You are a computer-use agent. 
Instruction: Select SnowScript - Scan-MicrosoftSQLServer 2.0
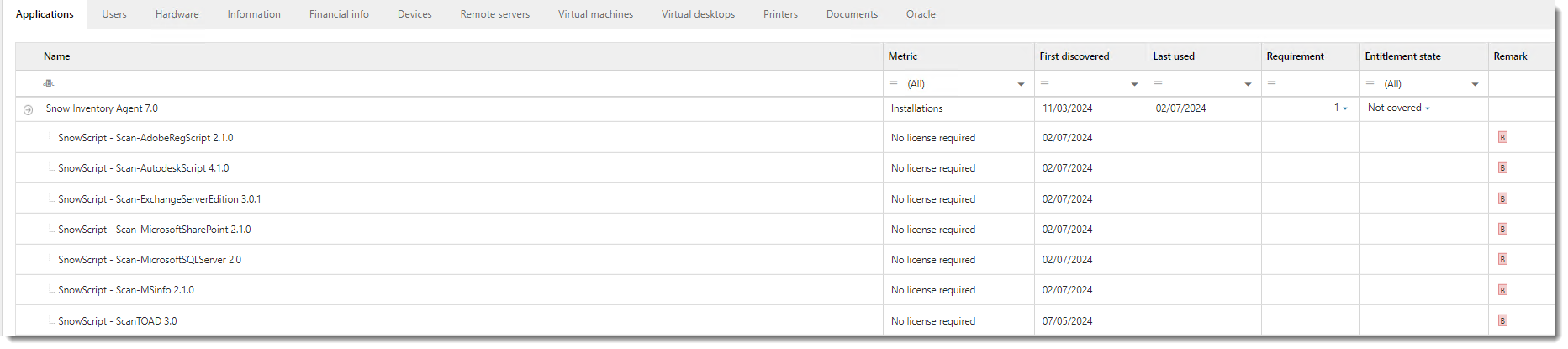tap(149, 260)
